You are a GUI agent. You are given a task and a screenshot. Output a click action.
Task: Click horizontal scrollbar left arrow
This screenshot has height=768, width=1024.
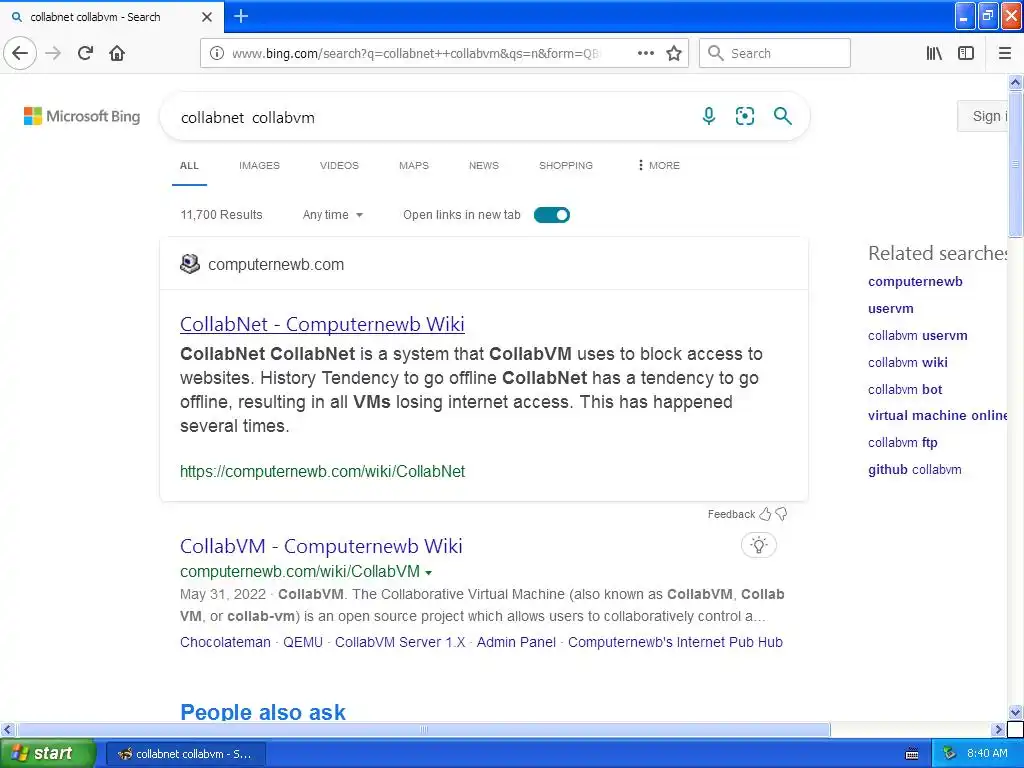point(7,729)
